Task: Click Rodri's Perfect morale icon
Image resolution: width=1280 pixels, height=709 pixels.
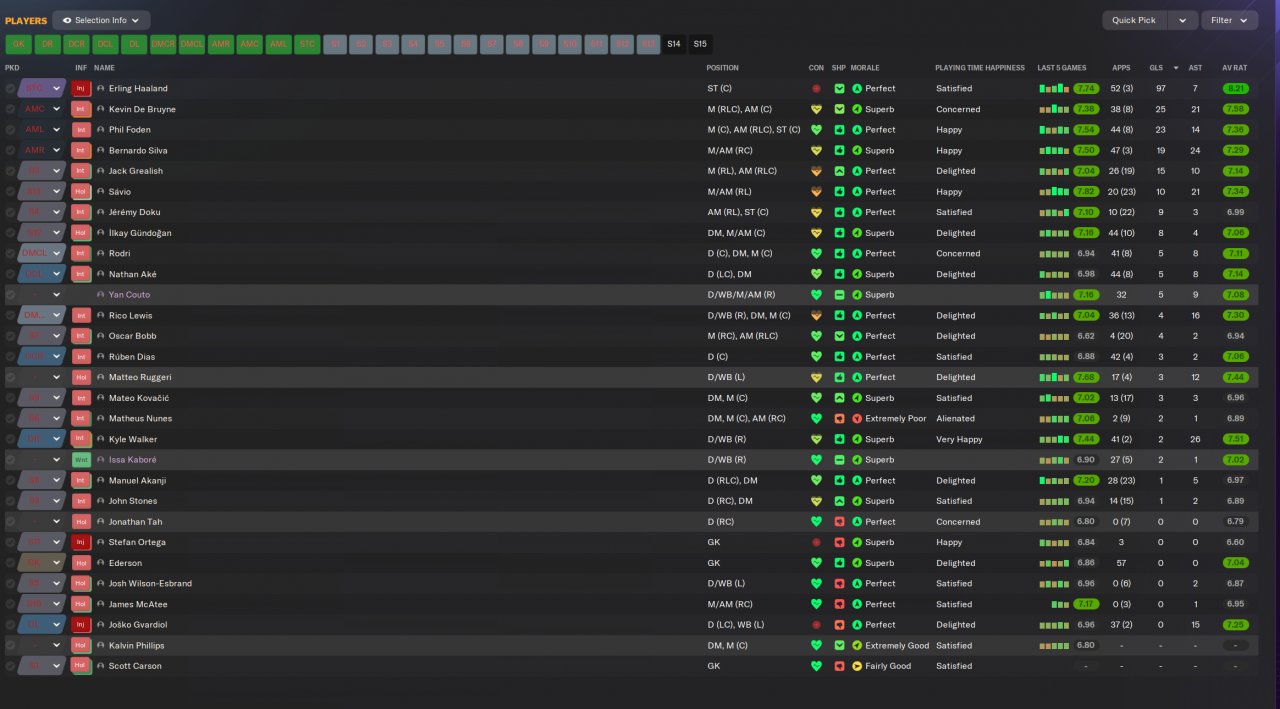Action: pos(857,254)
